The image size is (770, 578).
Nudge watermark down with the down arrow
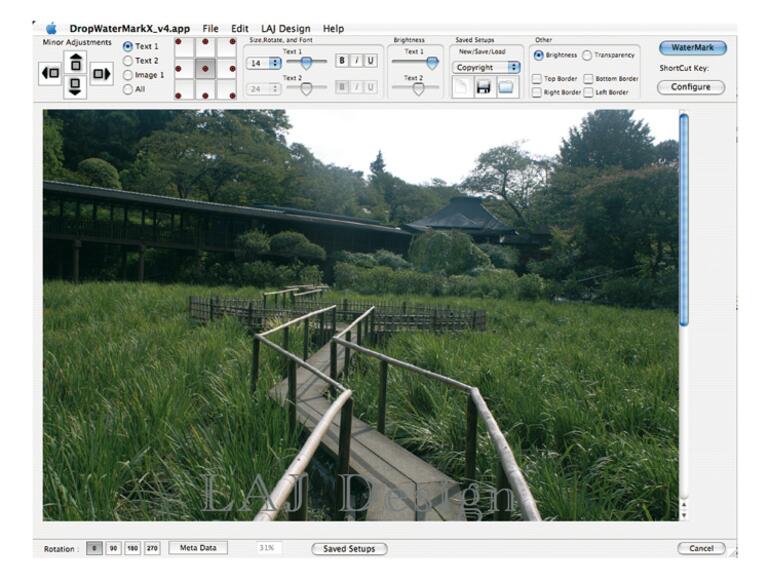click(75, 87)
